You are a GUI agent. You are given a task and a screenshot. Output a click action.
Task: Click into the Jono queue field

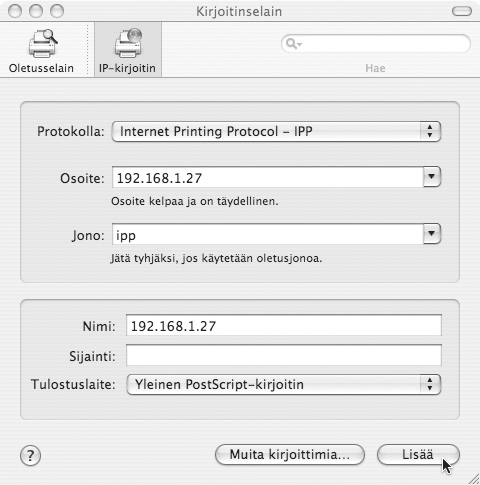[x=268, y=234]
